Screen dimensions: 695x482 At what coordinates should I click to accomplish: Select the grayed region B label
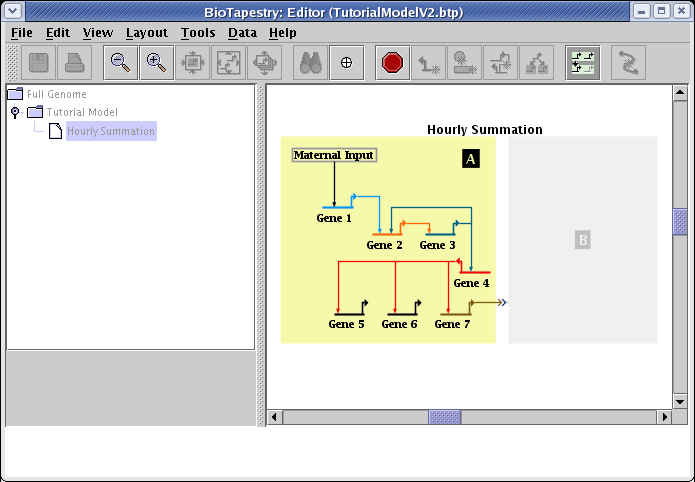pos(583,240)
